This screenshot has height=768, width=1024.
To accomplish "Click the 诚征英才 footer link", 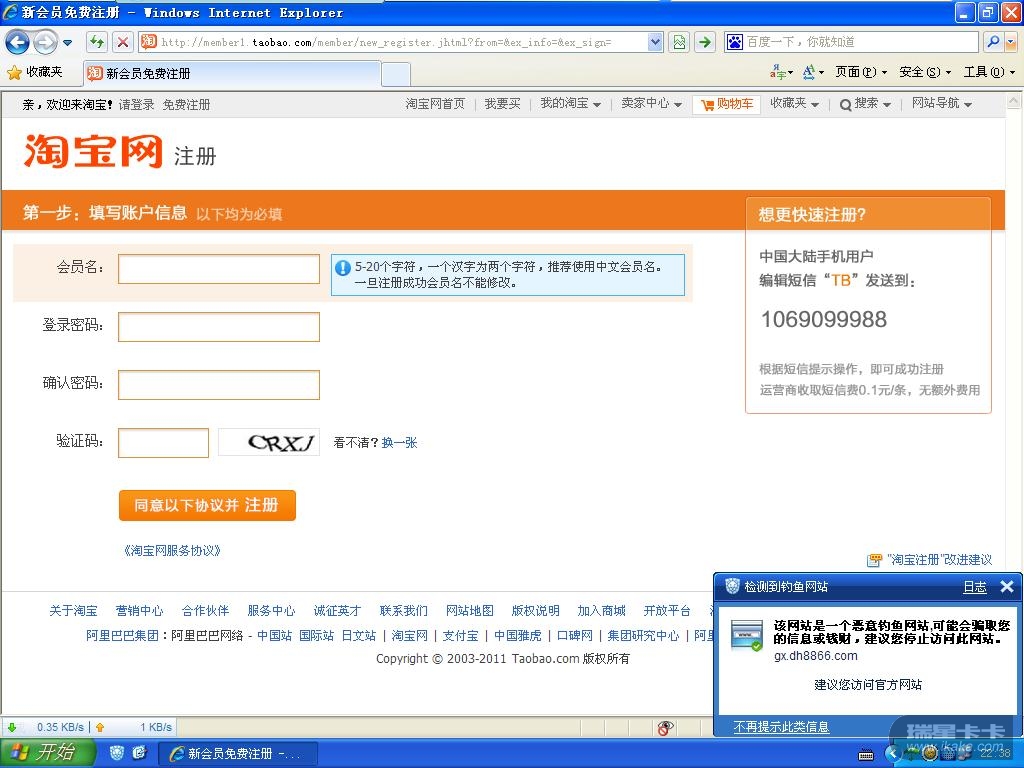I will [x=337, y=611].
